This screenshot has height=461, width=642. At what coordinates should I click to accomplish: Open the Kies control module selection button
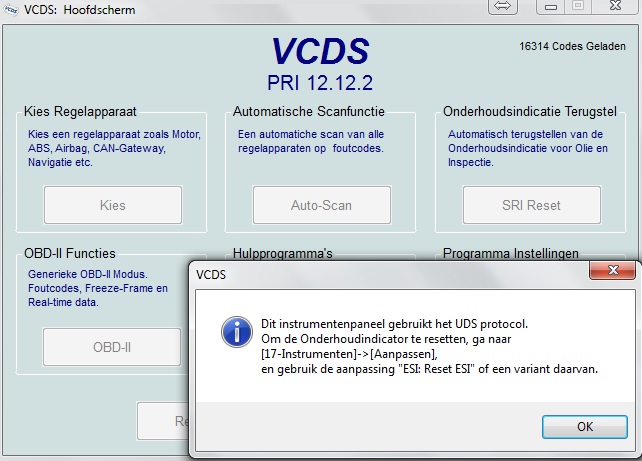(113, 205)
